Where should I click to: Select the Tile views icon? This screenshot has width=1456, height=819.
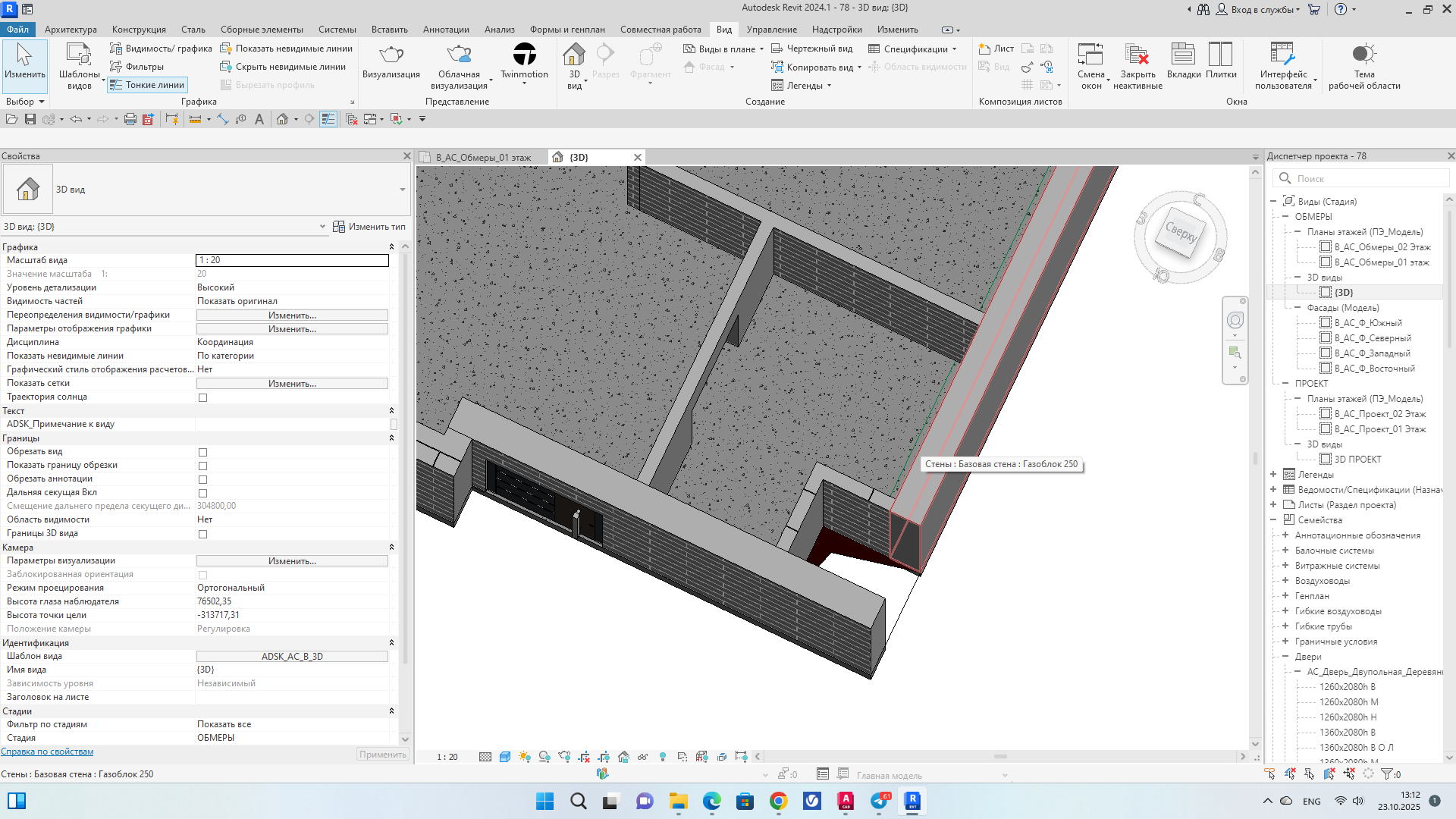tap(1220, 55)
